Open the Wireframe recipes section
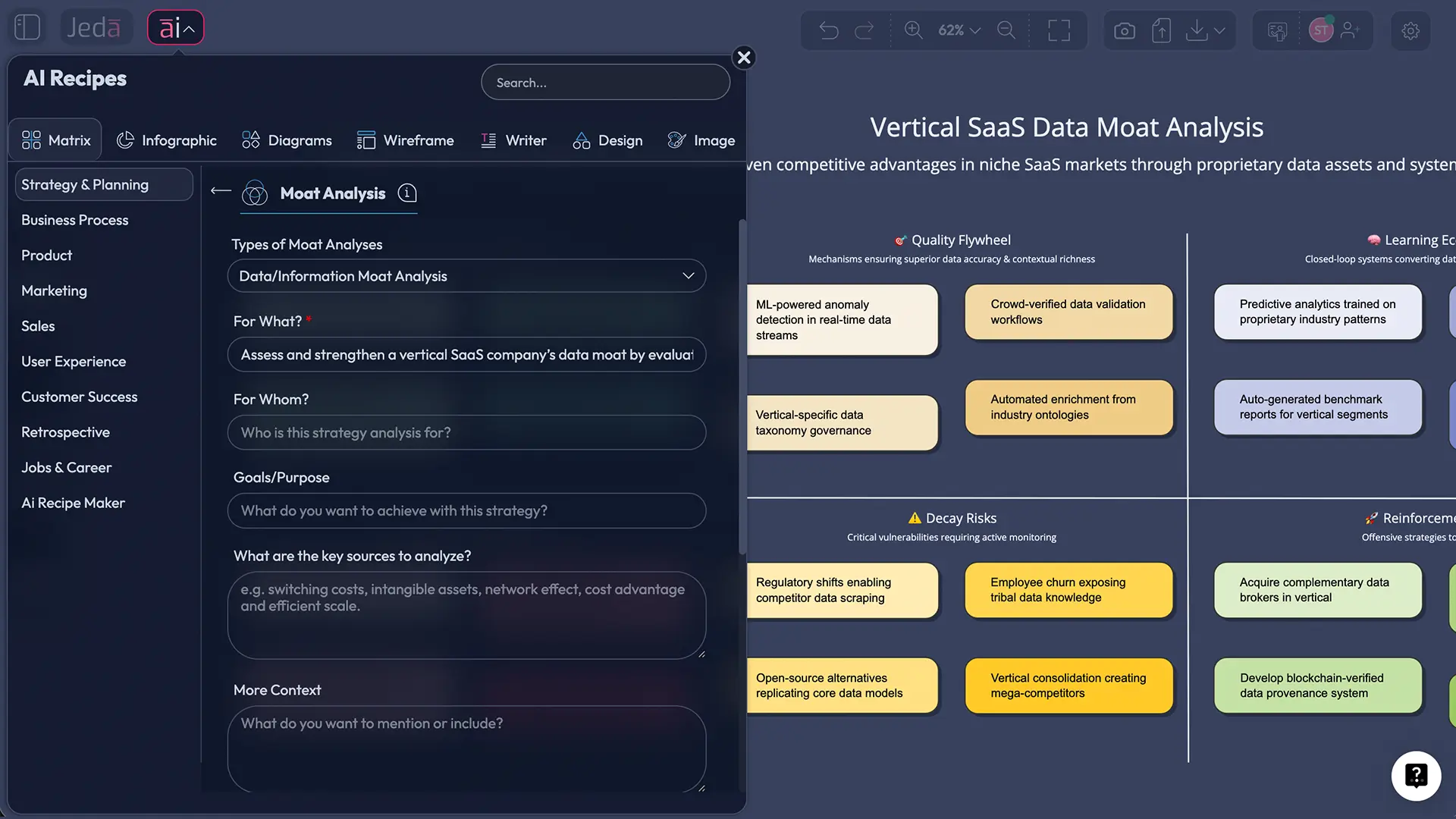This screenshot has width=1456, height=819. coord(406,140)
